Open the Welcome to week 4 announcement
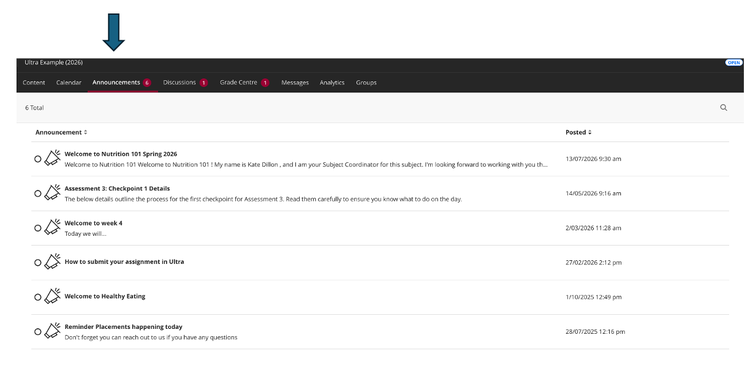Screen dimensions: 750x365 click(x=93, y=223)
